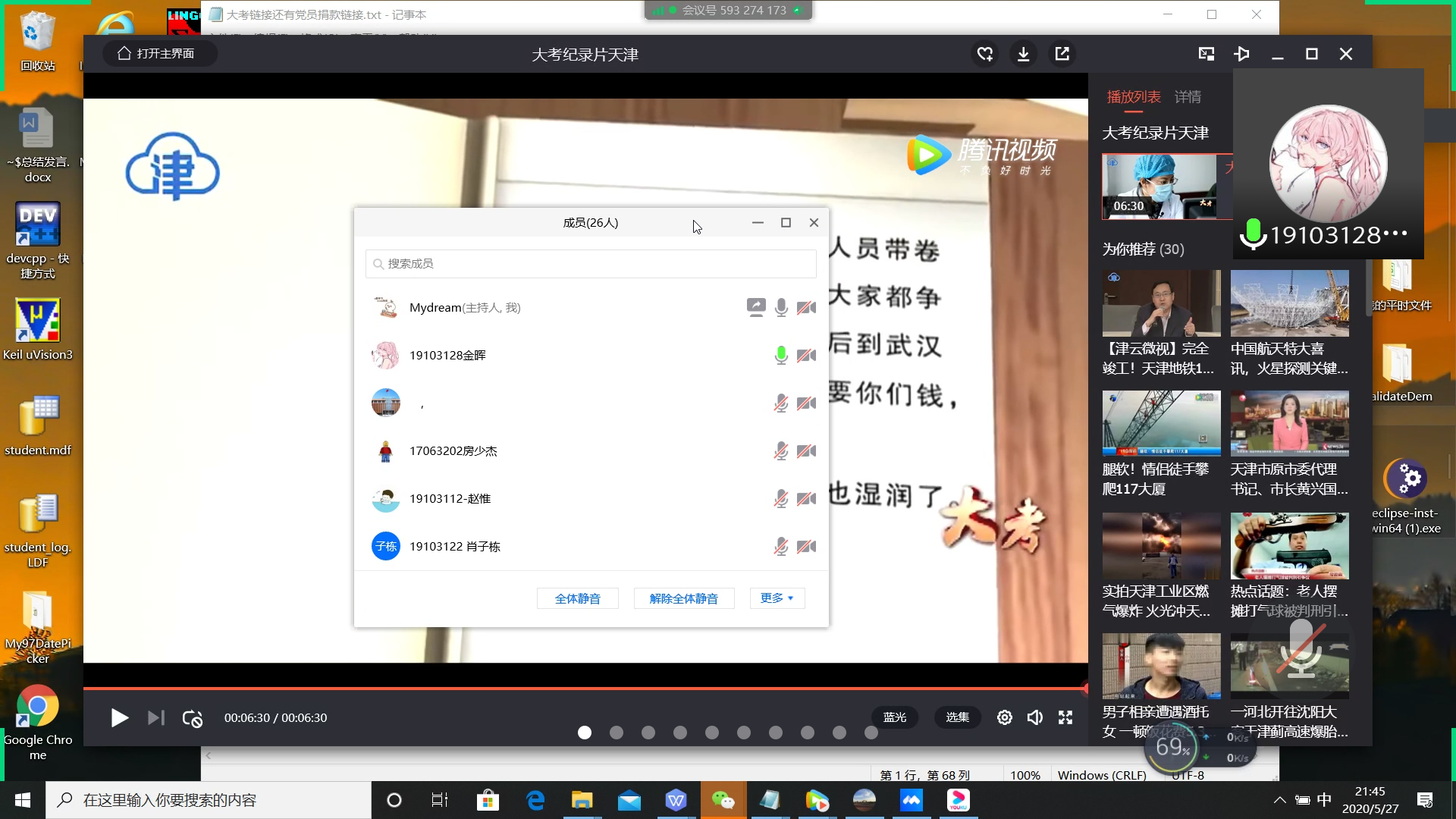Switch to the 详情 tab
Image resolution: width=1456 pixels, height=819 pixels.
pos(1187,96)
